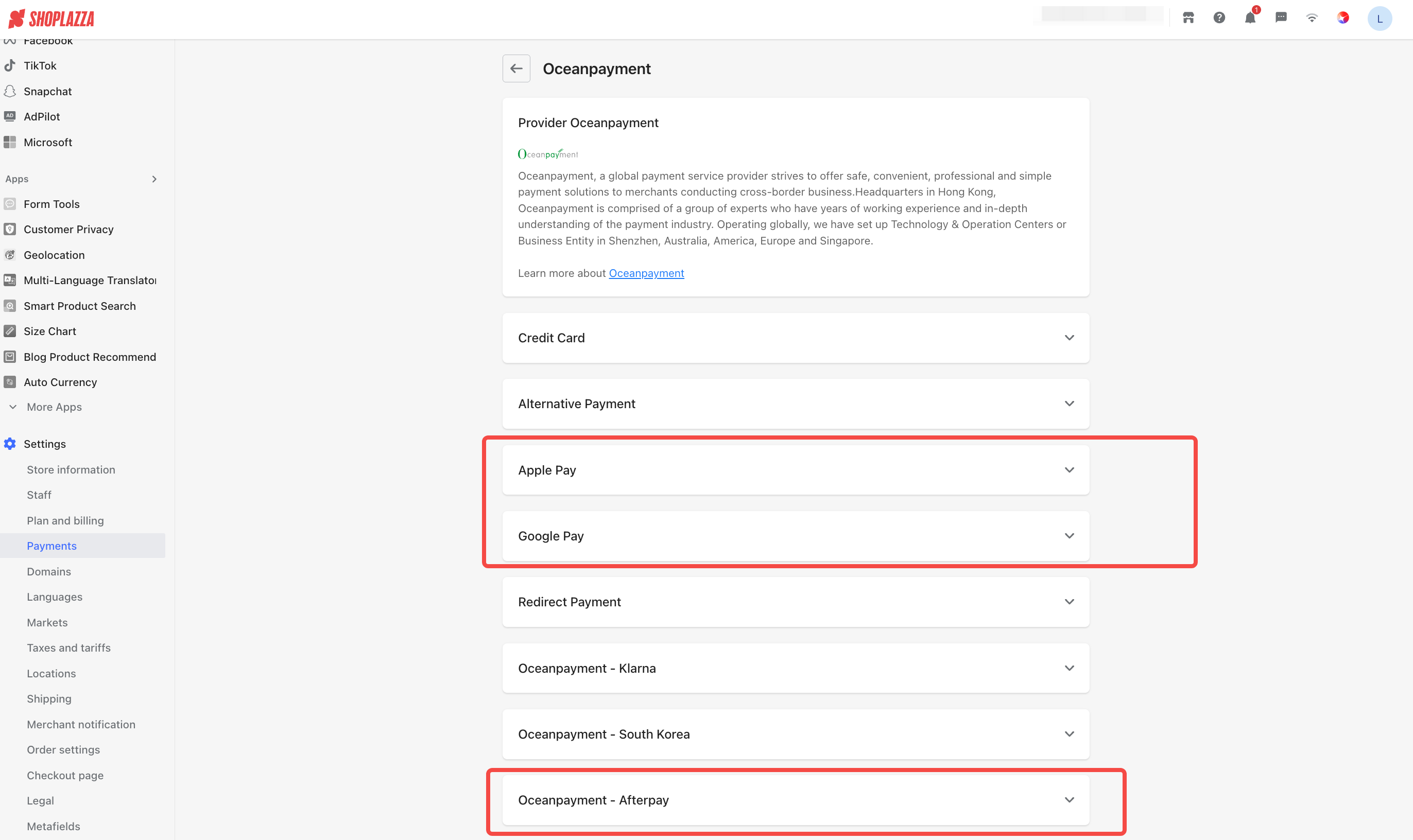The width and height of the screenshot is (1413, 840).
Task: Open Metafields settings
Action: tap(53, 827)
